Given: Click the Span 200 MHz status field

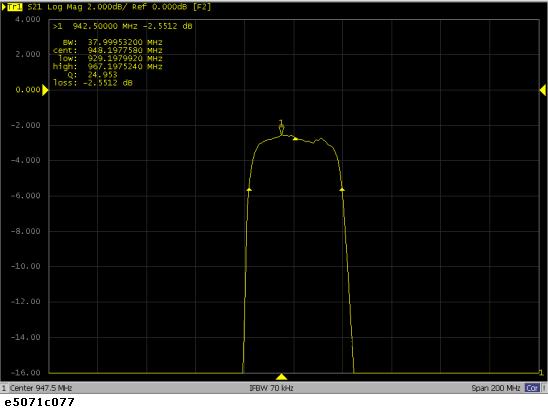Looking at the screenshot, I should coord(496,388).
